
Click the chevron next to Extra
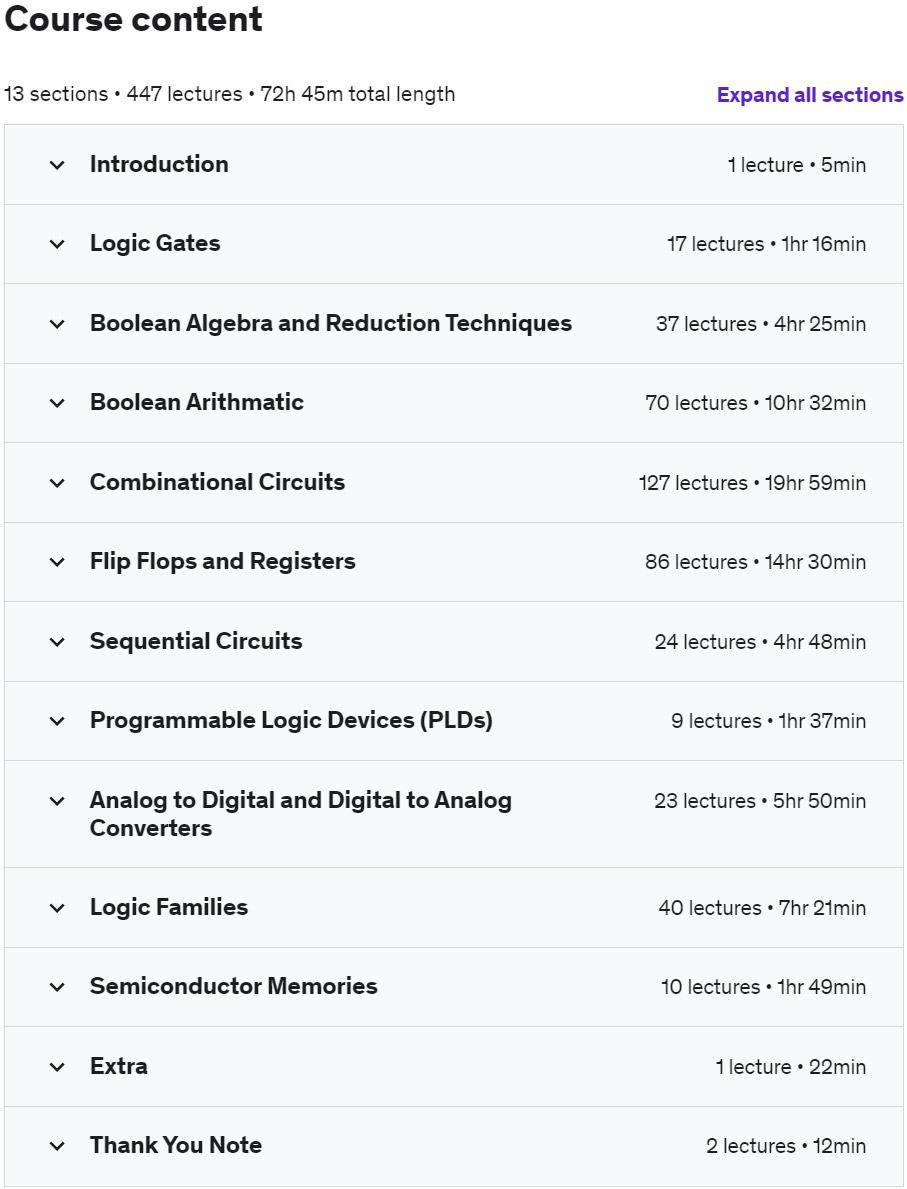tap(57, 1067)
